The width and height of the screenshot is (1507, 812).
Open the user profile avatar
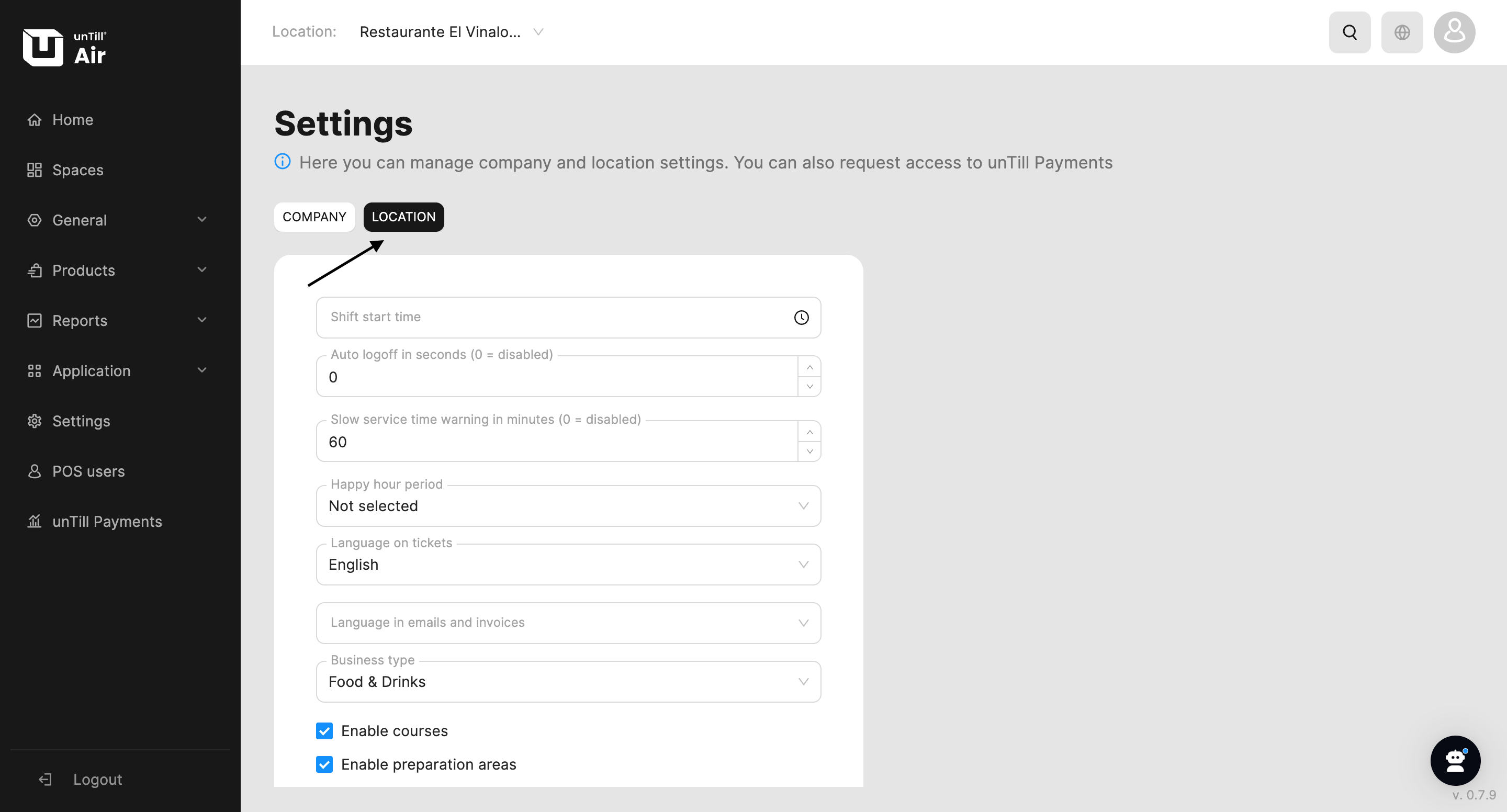(x=1454, y=32)
